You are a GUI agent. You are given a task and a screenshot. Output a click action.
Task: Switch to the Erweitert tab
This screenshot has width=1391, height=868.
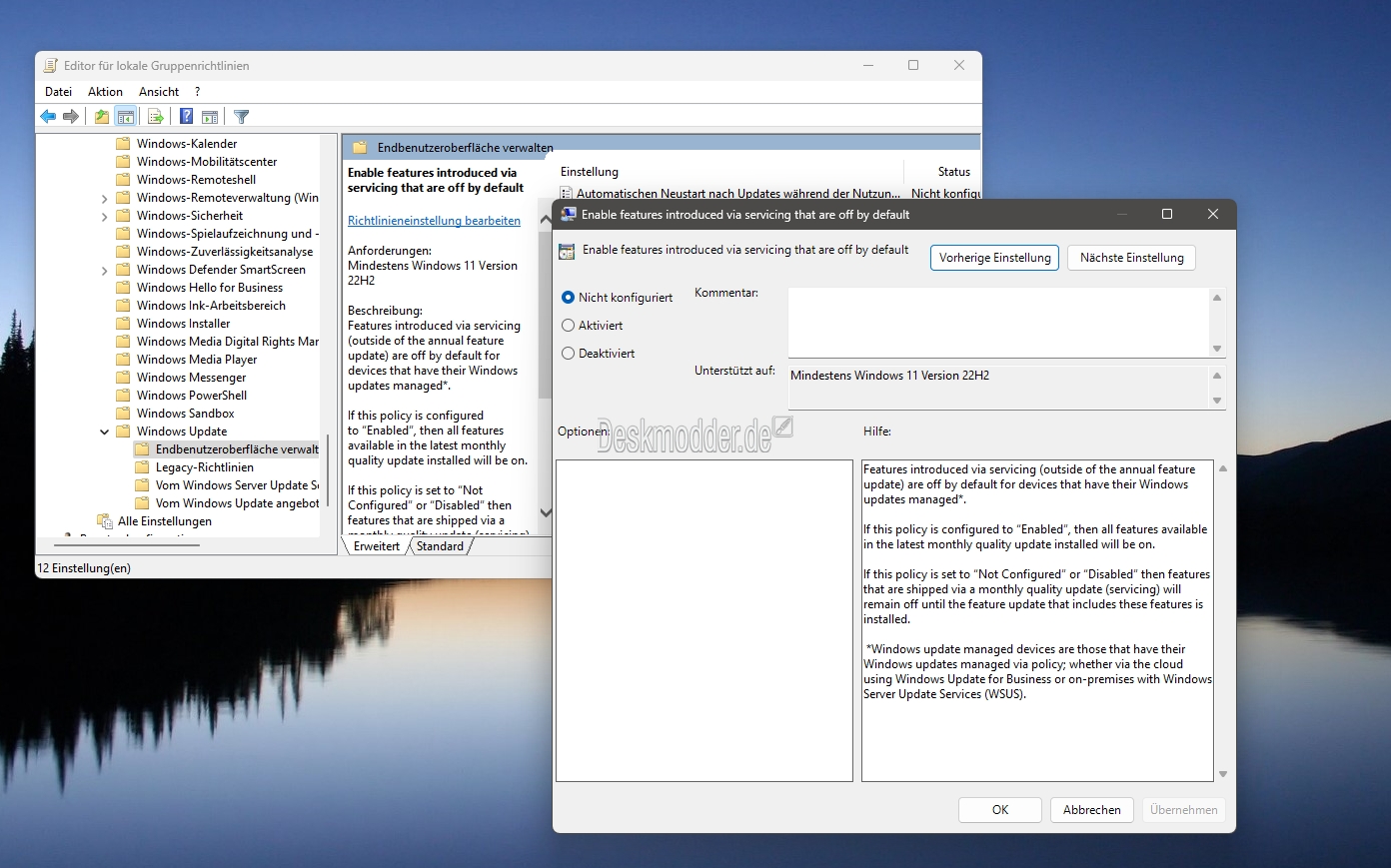coord(376,546)
